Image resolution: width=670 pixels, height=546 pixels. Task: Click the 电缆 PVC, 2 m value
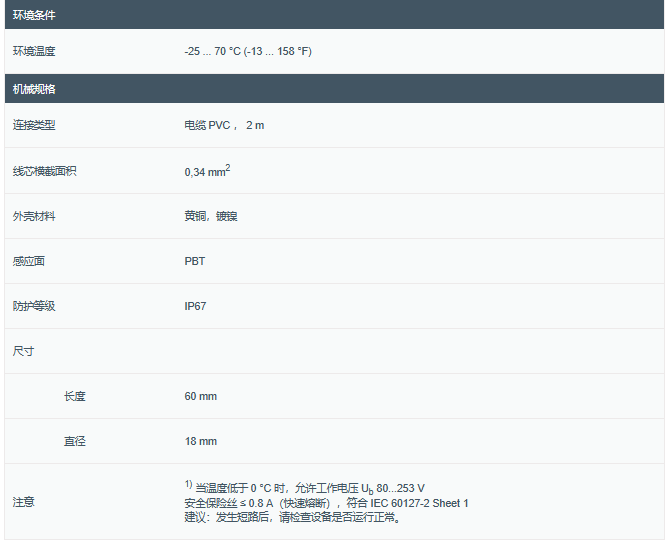click(x=224, y=126)
